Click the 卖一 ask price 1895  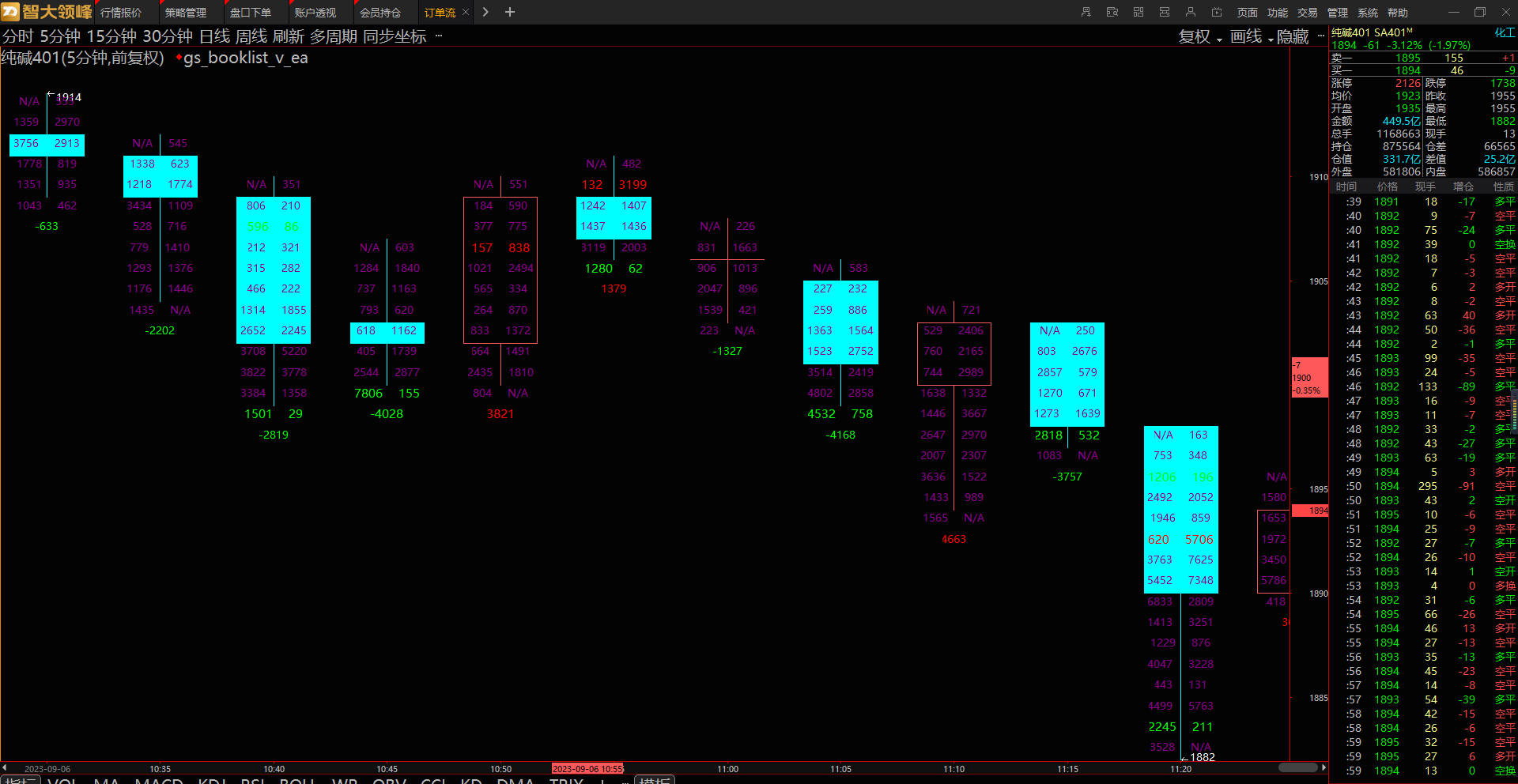1408,58
